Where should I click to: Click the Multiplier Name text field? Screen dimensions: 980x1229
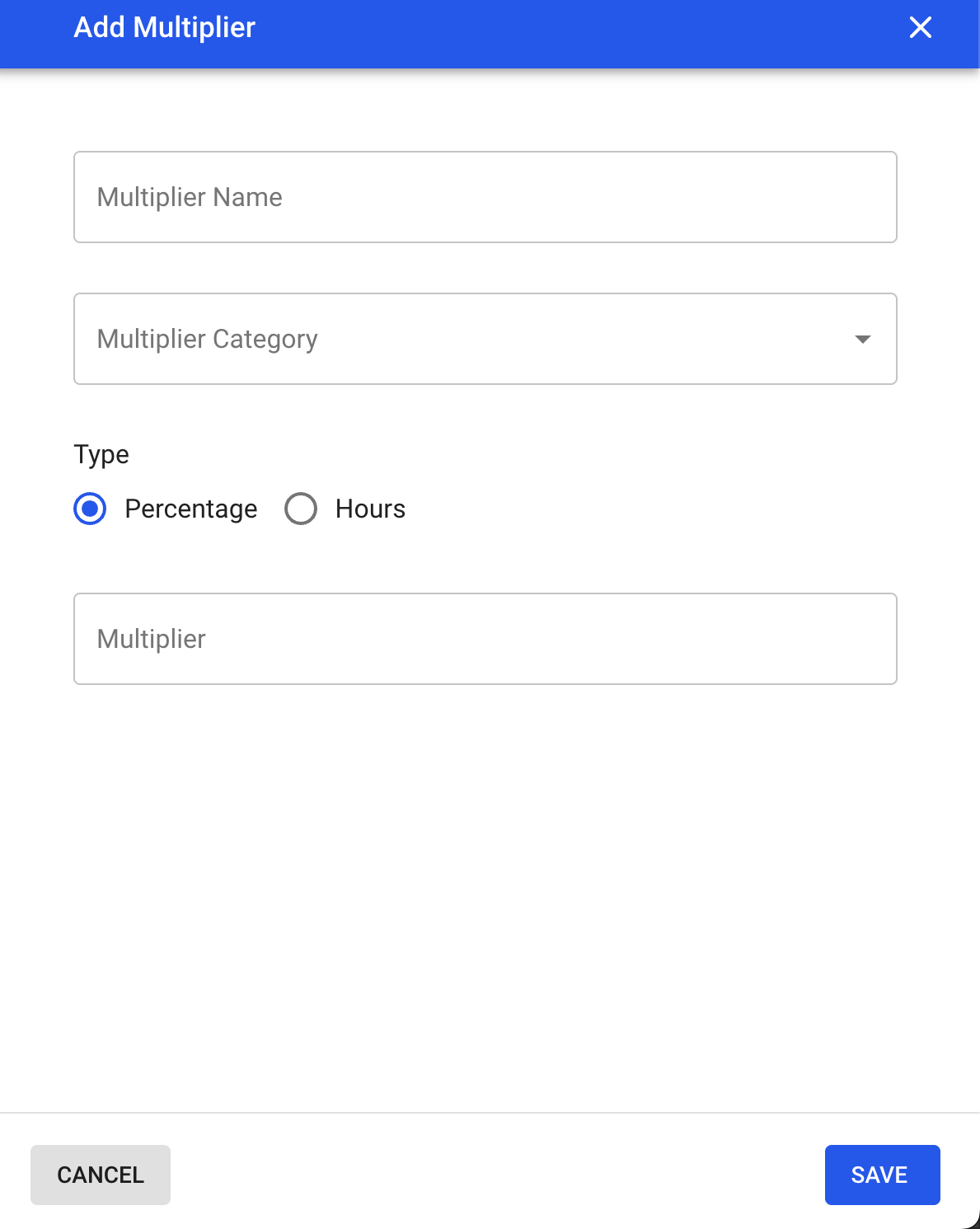485,197
